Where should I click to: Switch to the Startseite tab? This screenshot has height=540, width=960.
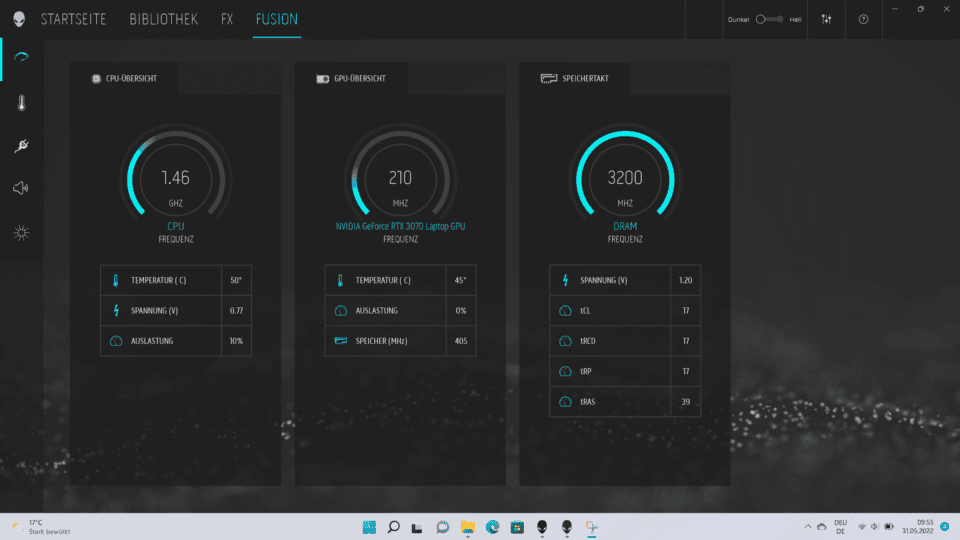tap(76, 19)
